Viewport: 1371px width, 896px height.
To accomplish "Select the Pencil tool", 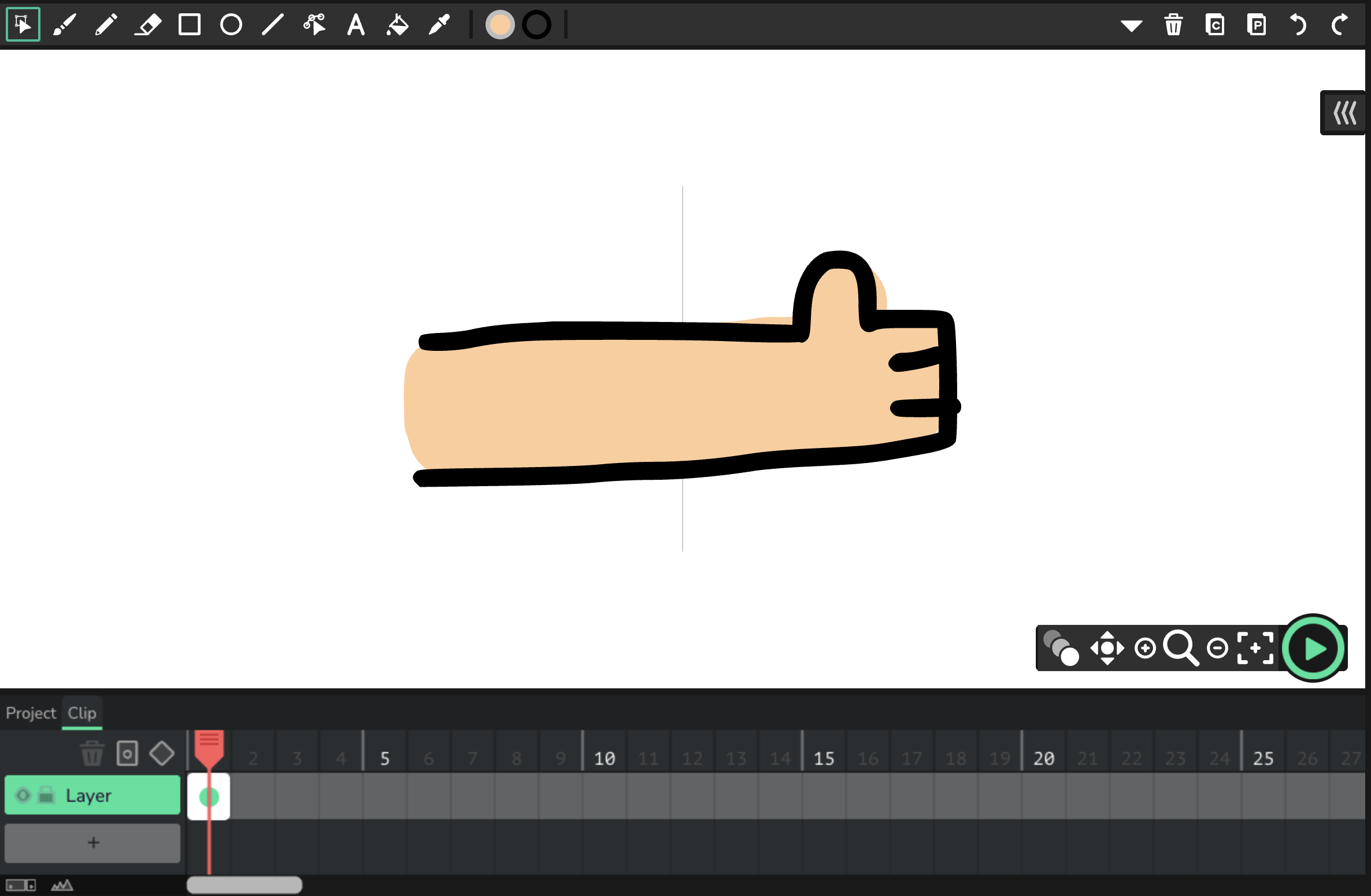I will 106,24.
